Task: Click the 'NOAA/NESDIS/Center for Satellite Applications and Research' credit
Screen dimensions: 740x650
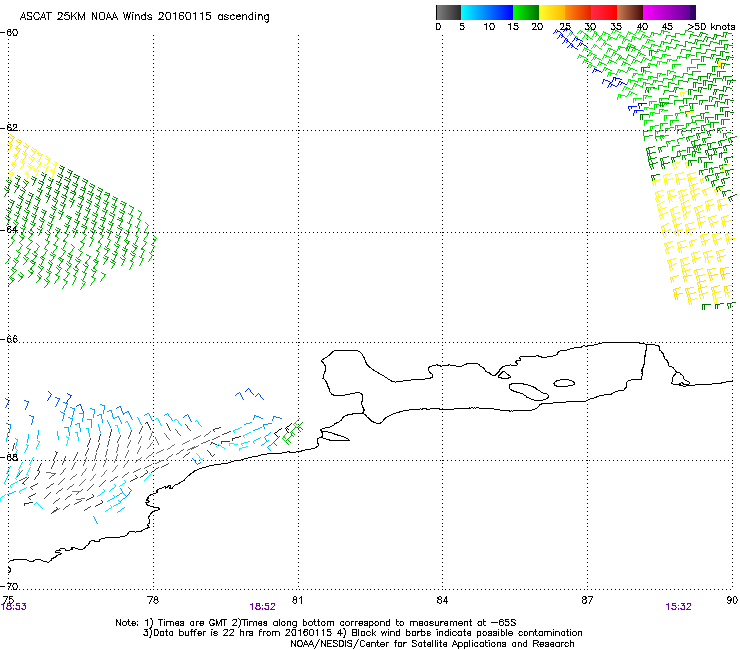Action: (432, 644)
